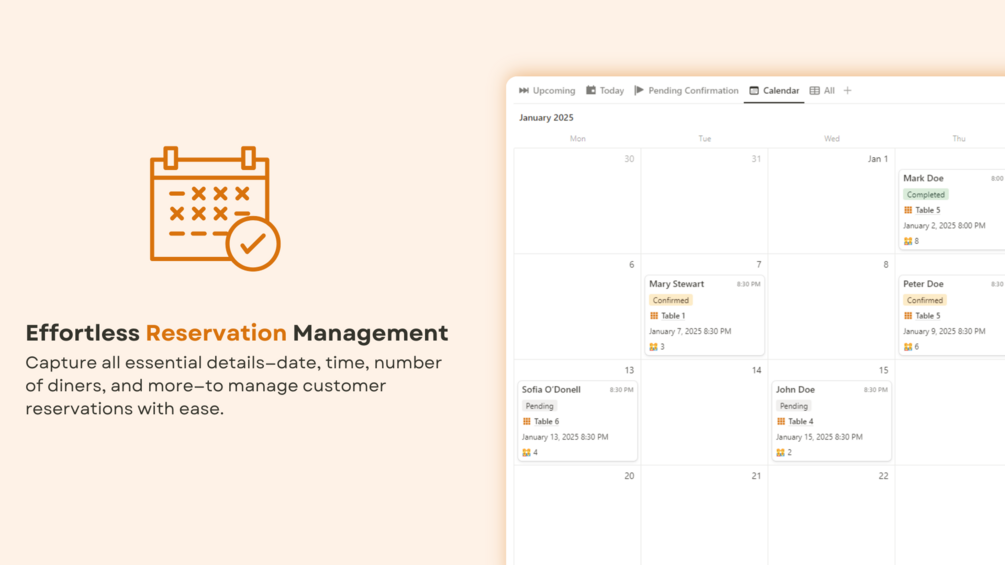Screen dimensions: 1005x565
Task: Select the day 6 calendar cell
Action: [x=577, y=307]
